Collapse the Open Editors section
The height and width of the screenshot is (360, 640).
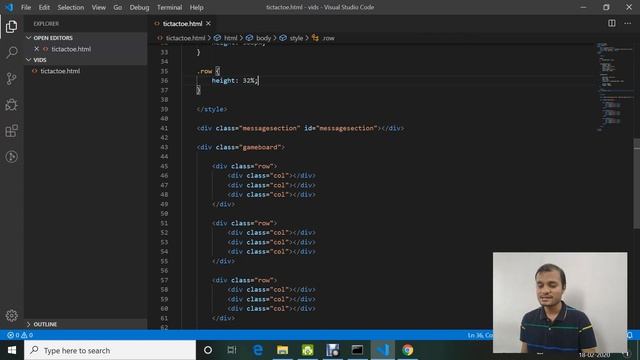click(85, 38)
